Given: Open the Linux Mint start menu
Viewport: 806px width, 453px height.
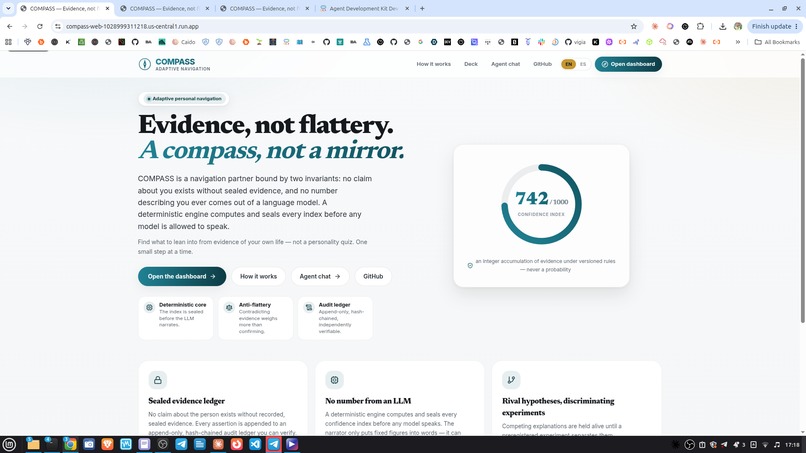Looking at the screenshot, I should point(9,444).
